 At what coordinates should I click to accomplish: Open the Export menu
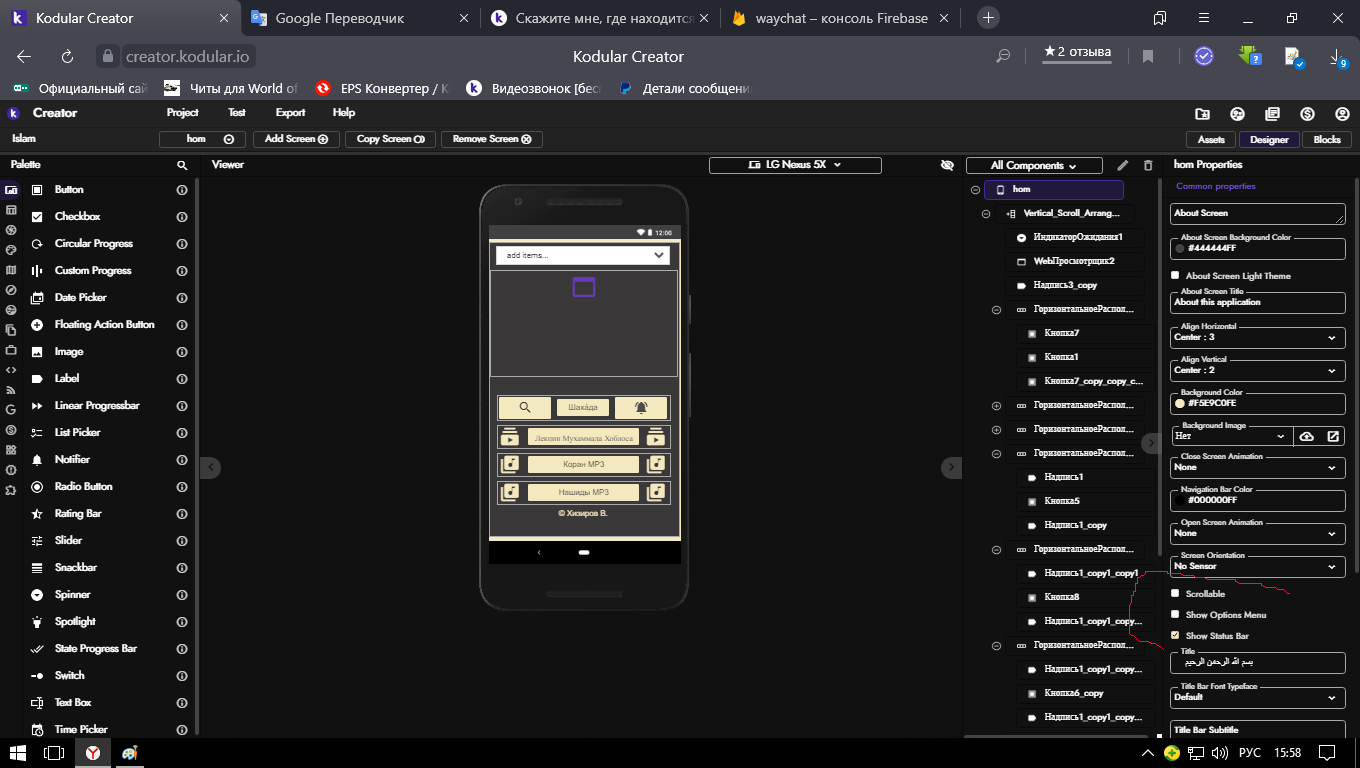point(291,113)
